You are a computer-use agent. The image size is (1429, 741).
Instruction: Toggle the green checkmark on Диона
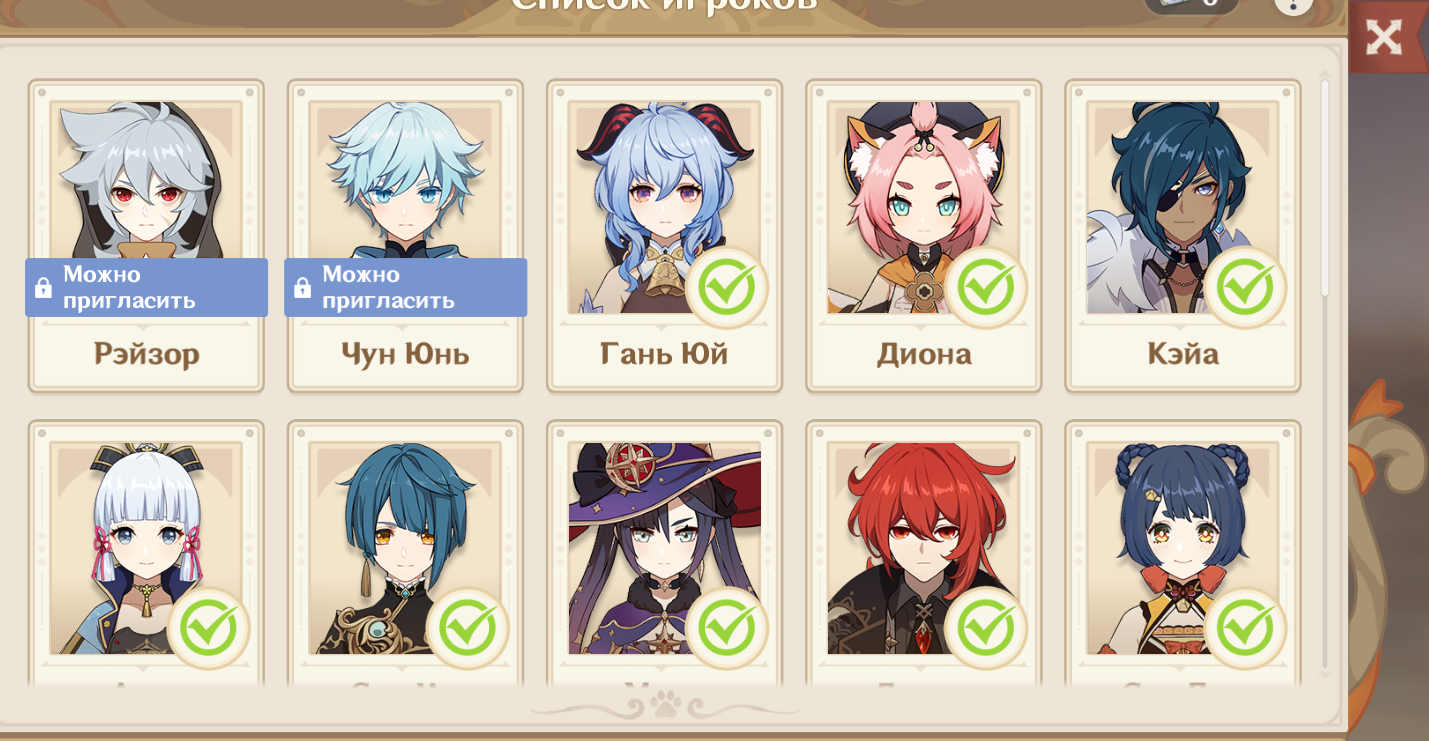click(986, 288)
